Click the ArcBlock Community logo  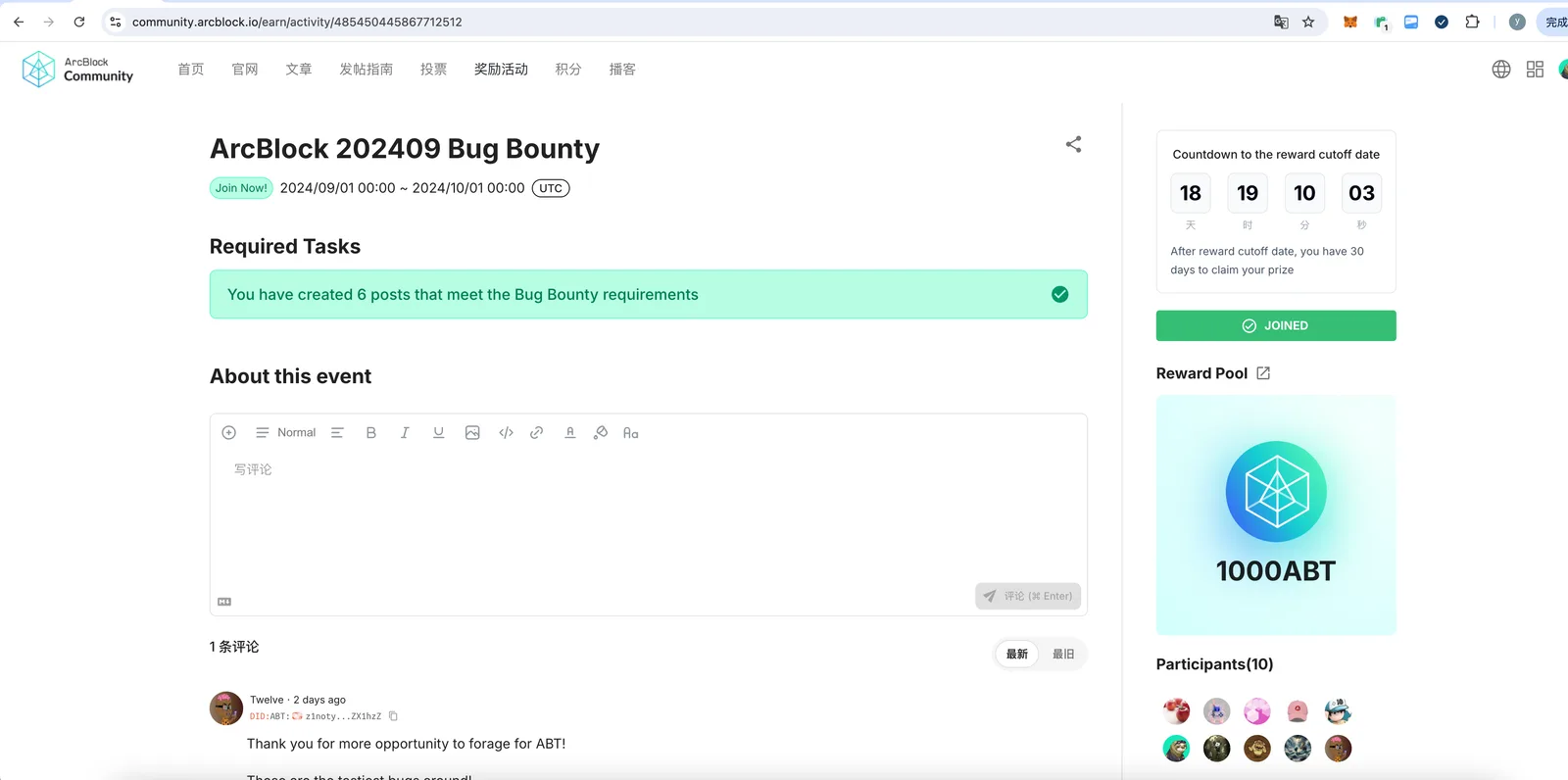[77, 70]
